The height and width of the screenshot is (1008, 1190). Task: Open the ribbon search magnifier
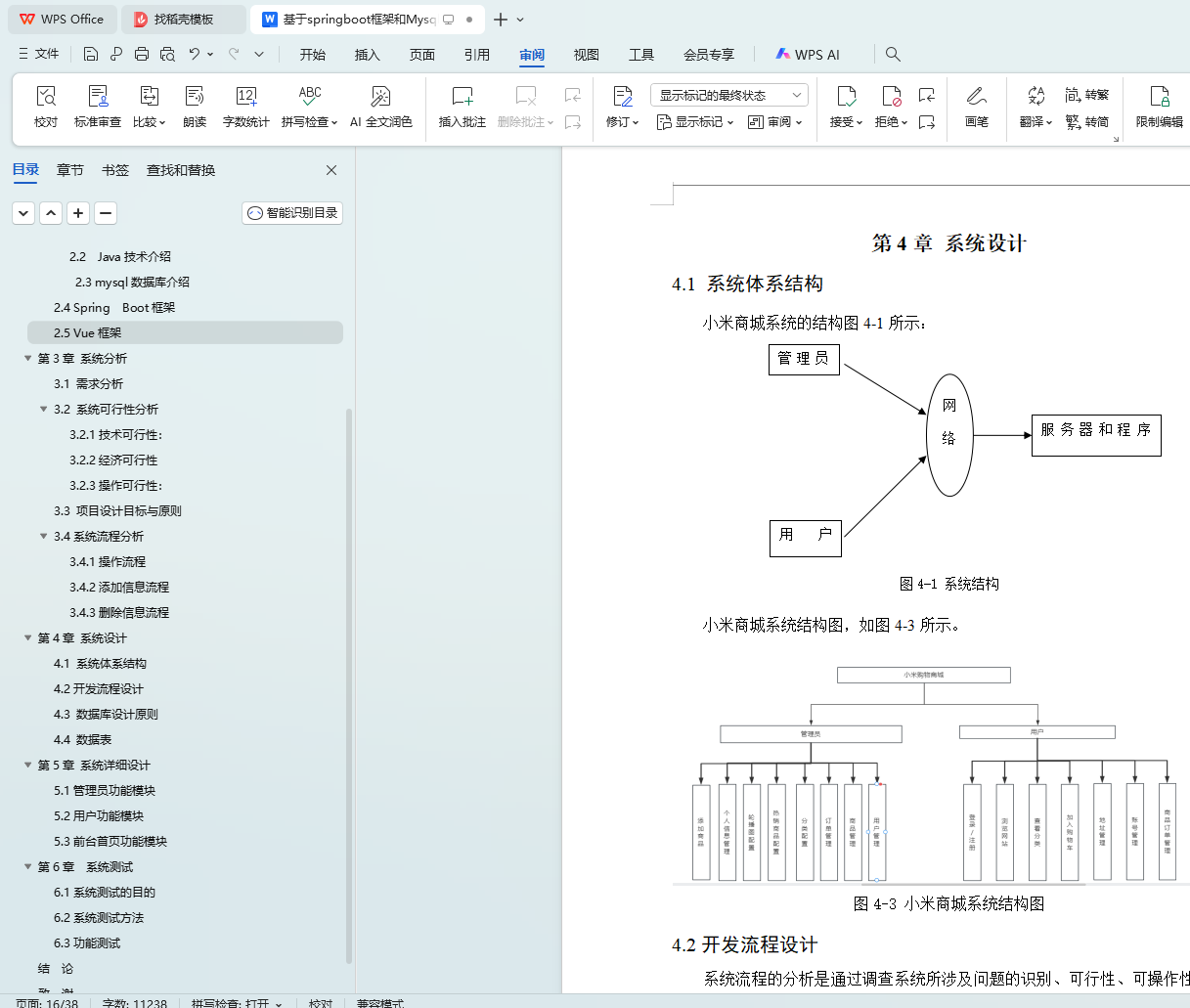pos(893,55)
